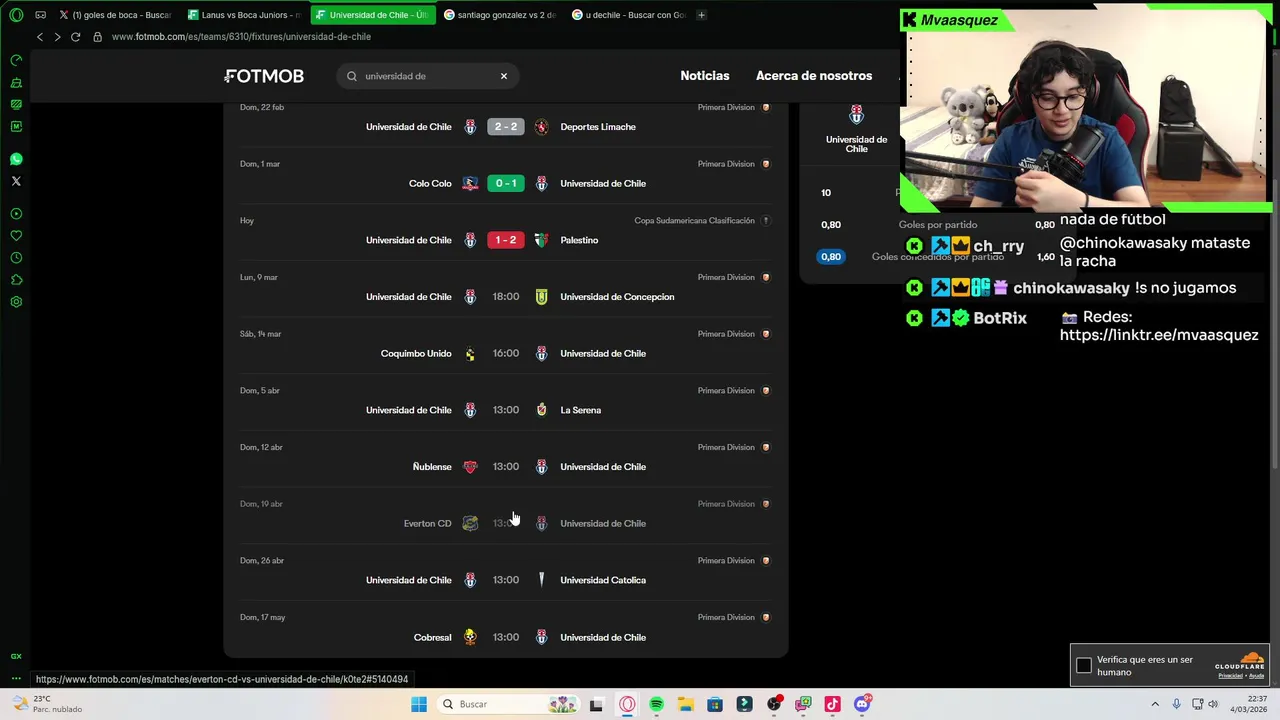
Task: Open the 18:00 Universidad de Concepcion fixture
Action: tap(506, 297)
